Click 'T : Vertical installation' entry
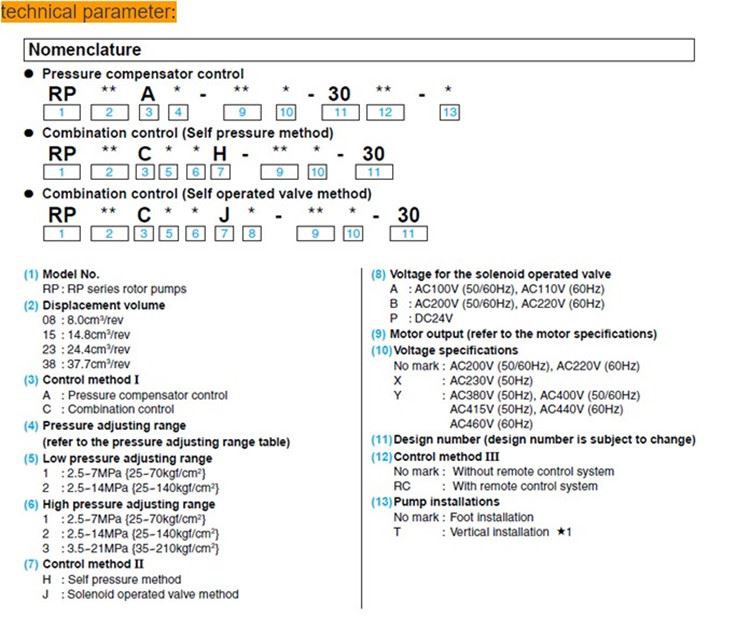 click(482, 532)
